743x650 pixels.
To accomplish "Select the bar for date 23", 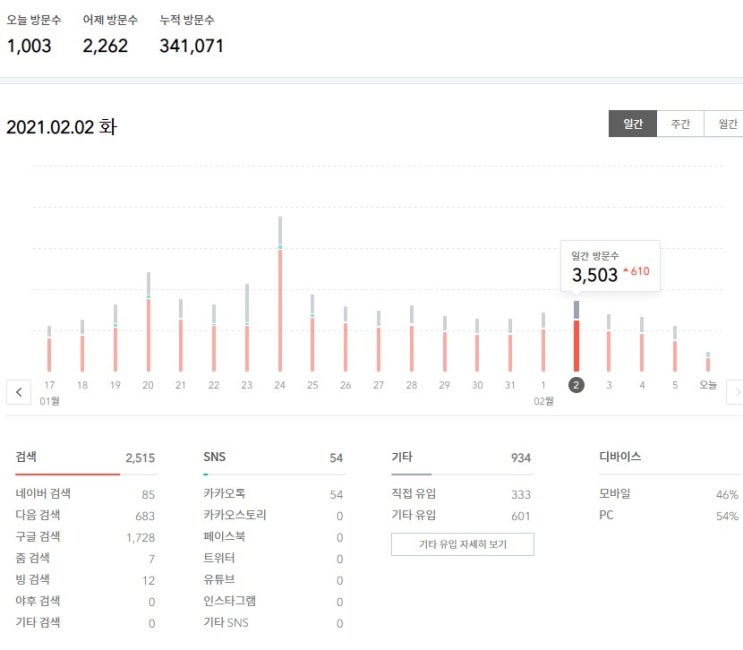I will (247, 327).
